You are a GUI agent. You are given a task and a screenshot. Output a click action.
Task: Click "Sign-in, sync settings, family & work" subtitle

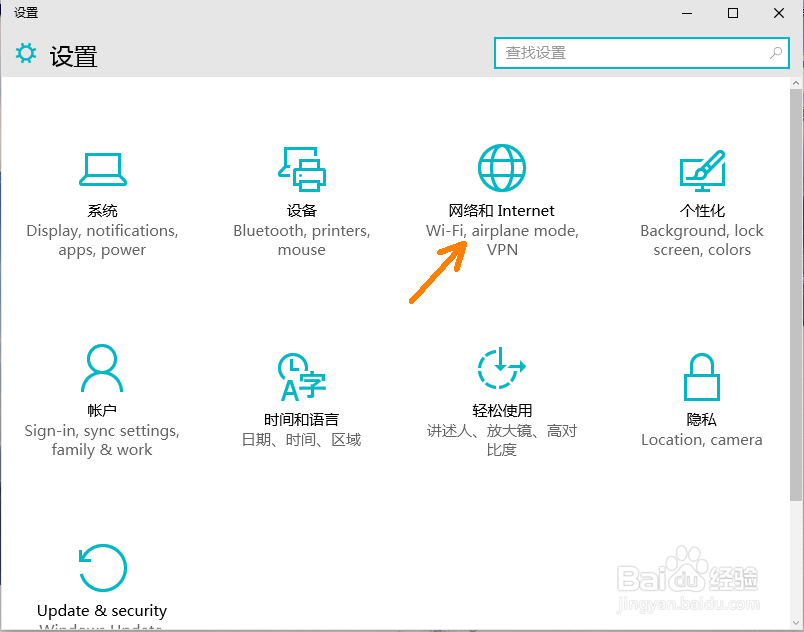(101, 440)
